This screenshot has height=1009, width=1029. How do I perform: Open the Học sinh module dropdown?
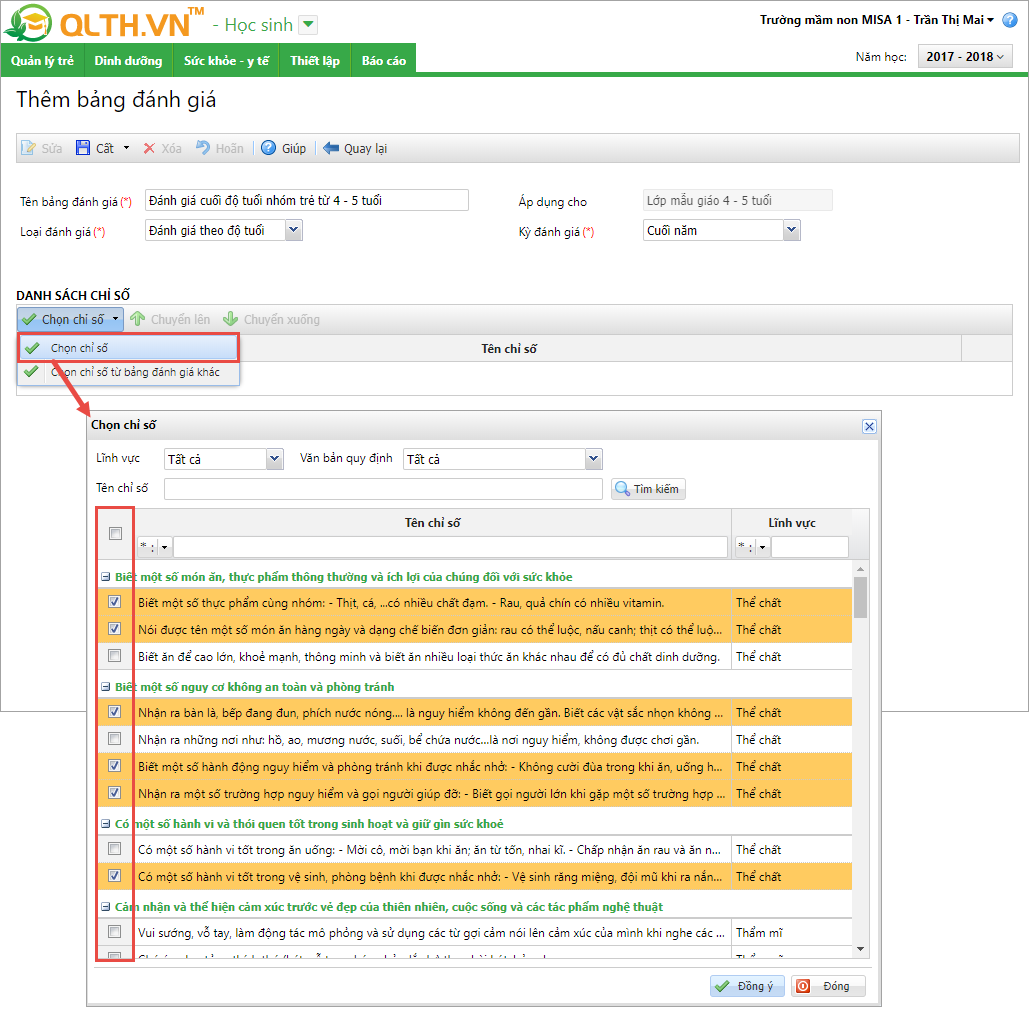pyautogui.click(x=308, y=25)
